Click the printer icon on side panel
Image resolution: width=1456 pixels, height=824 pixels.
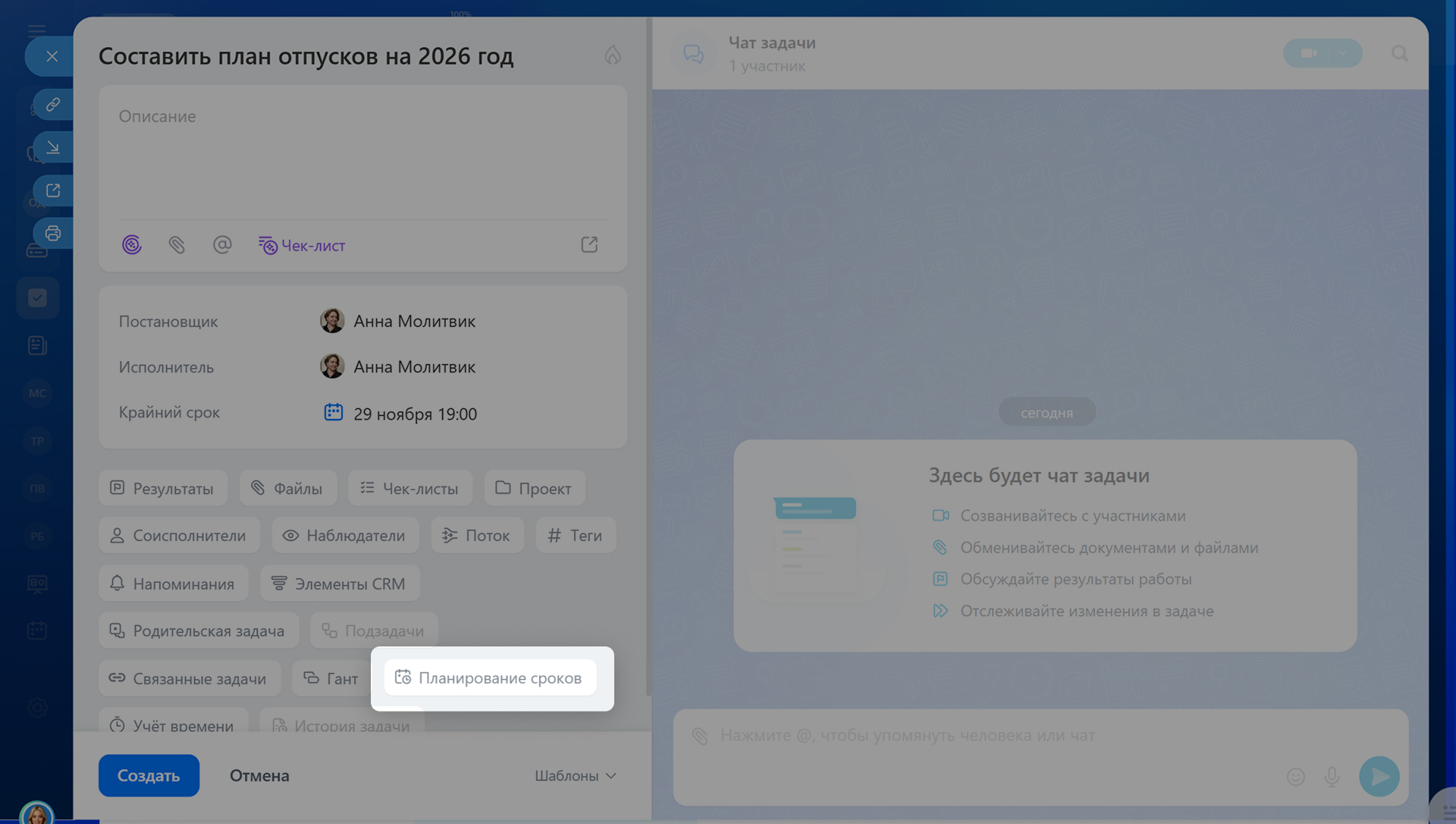(x=52, y=234)
